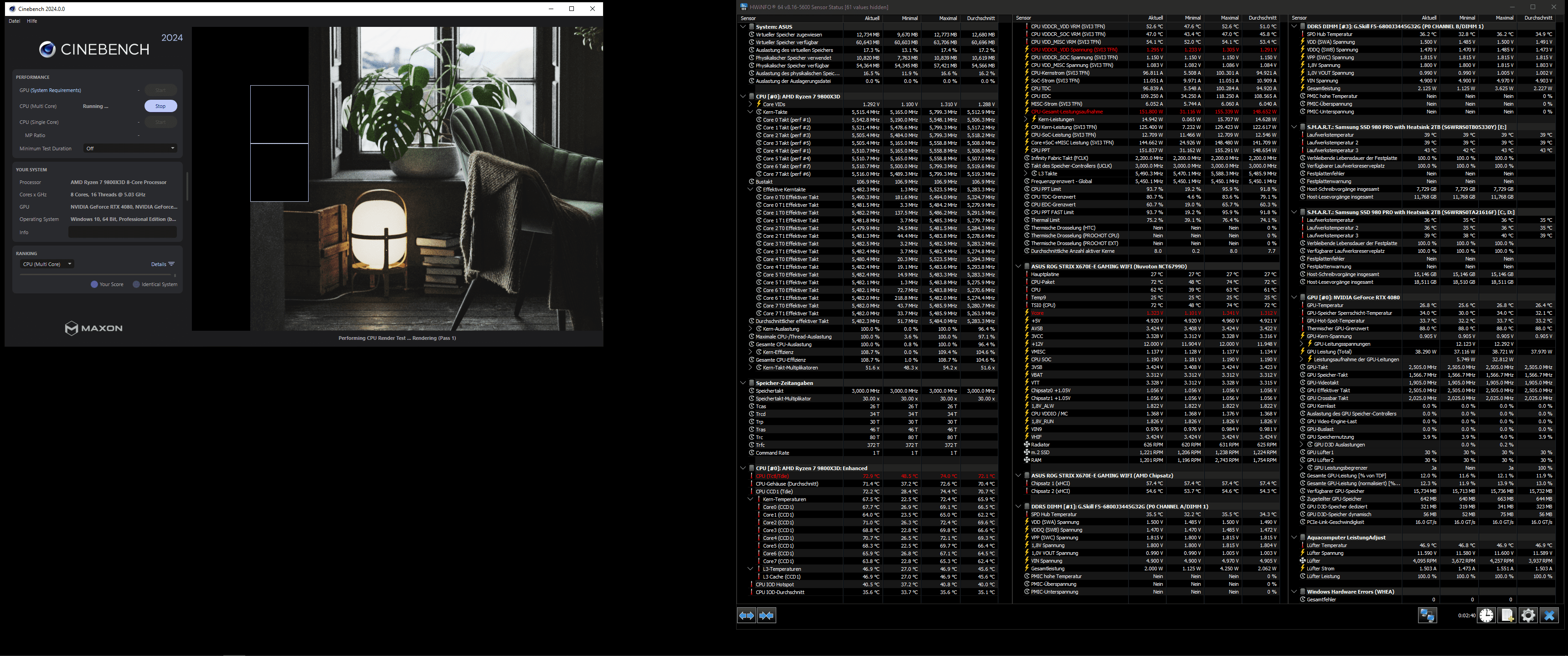Click the System Requirements link

[x=57, y=90]
